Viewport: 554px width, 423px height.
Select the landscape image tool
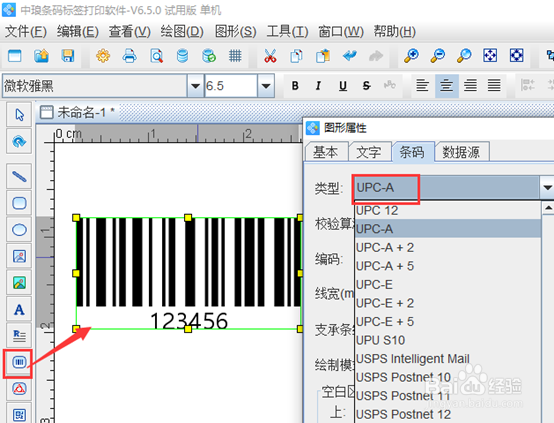(x=19, y=283)
